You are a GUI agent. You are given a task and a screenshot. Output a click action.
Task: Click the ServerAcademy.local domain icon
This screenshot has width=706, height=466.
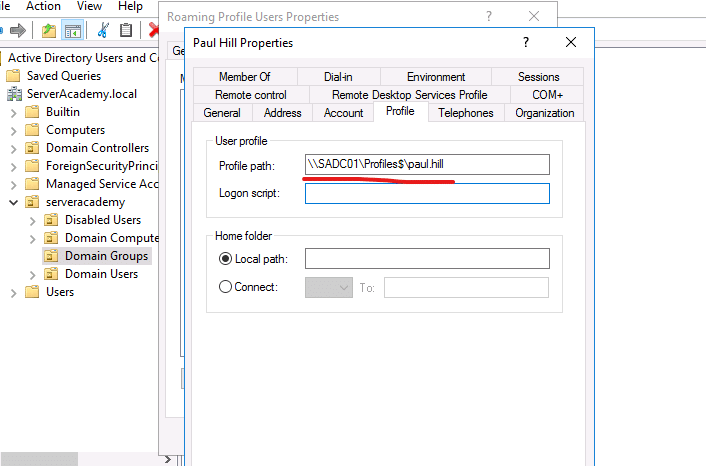coord(13,94)
